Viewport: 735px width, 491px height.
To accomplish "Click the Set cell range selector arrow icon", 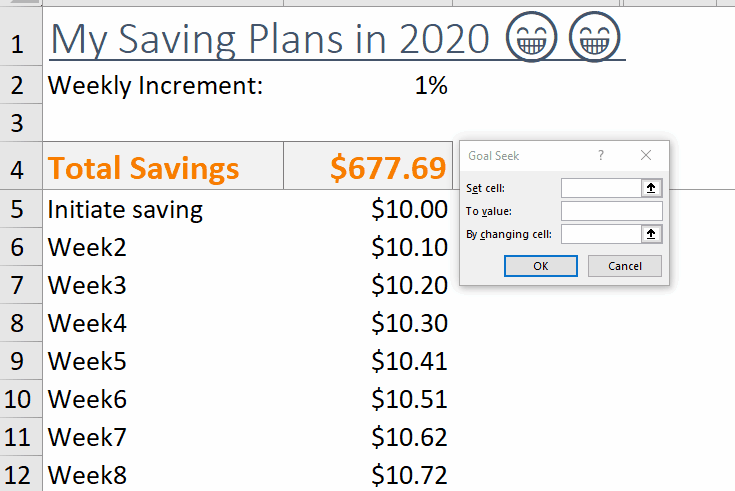I will pyautogui.click(x=651, y=188).
